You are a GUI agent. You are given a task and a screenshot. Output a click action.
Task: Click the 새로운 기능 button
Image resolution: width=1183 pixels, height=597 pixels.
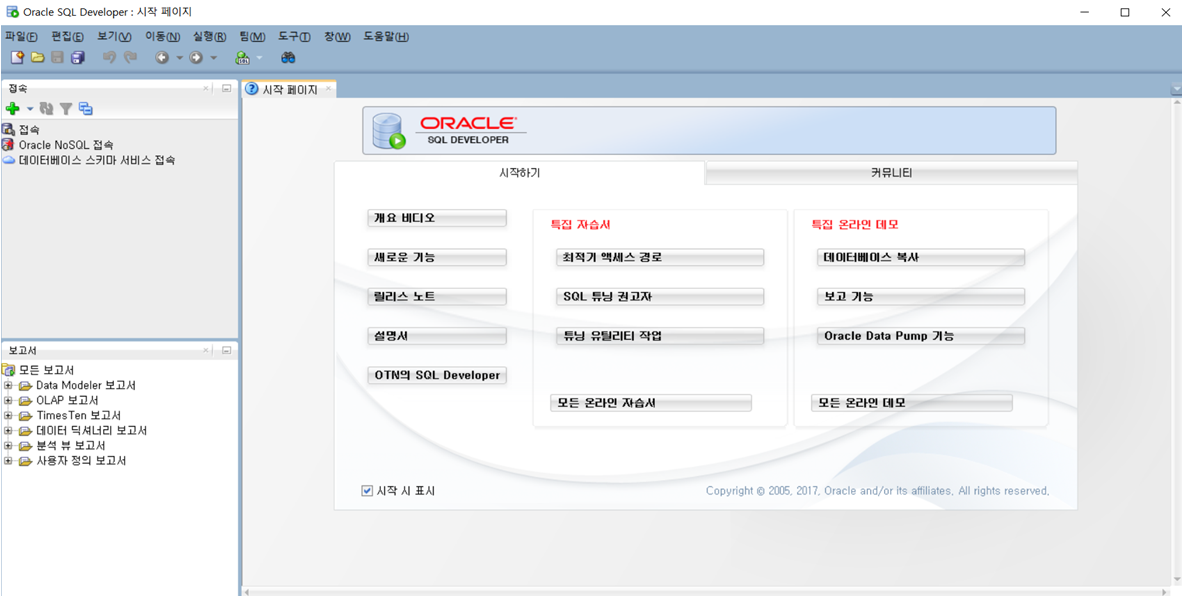pos(437,257)
